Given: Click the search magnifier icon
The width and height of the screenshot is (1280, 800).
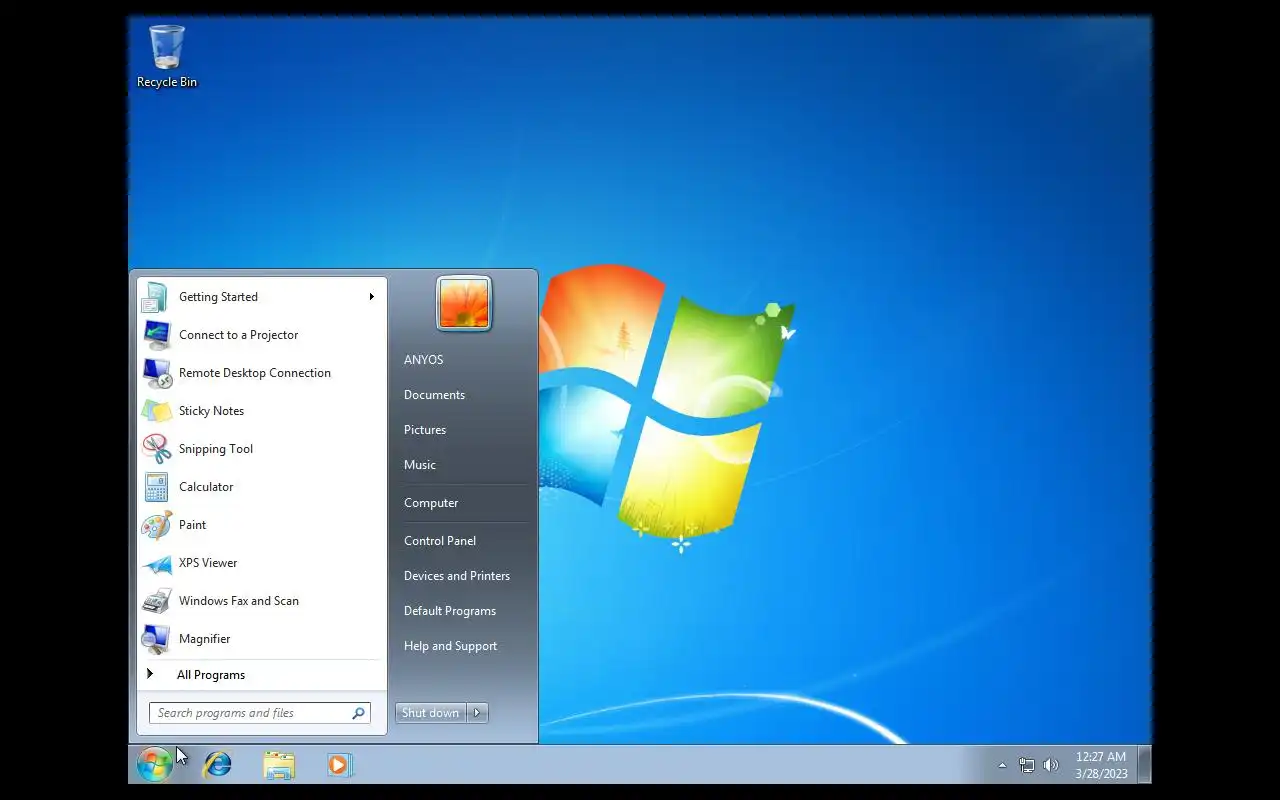Looking at the screenshot, I should coord(358,713).
